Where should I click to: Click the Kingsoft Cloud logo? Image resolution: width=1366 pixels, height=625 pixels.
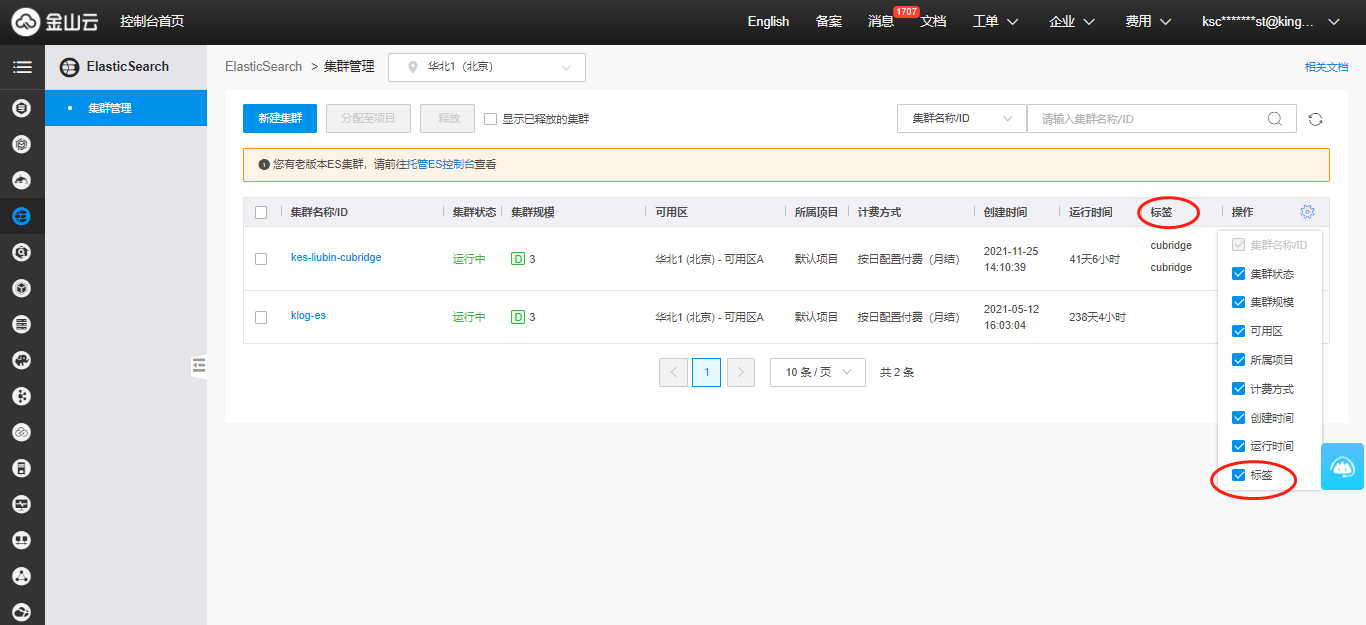55,21
